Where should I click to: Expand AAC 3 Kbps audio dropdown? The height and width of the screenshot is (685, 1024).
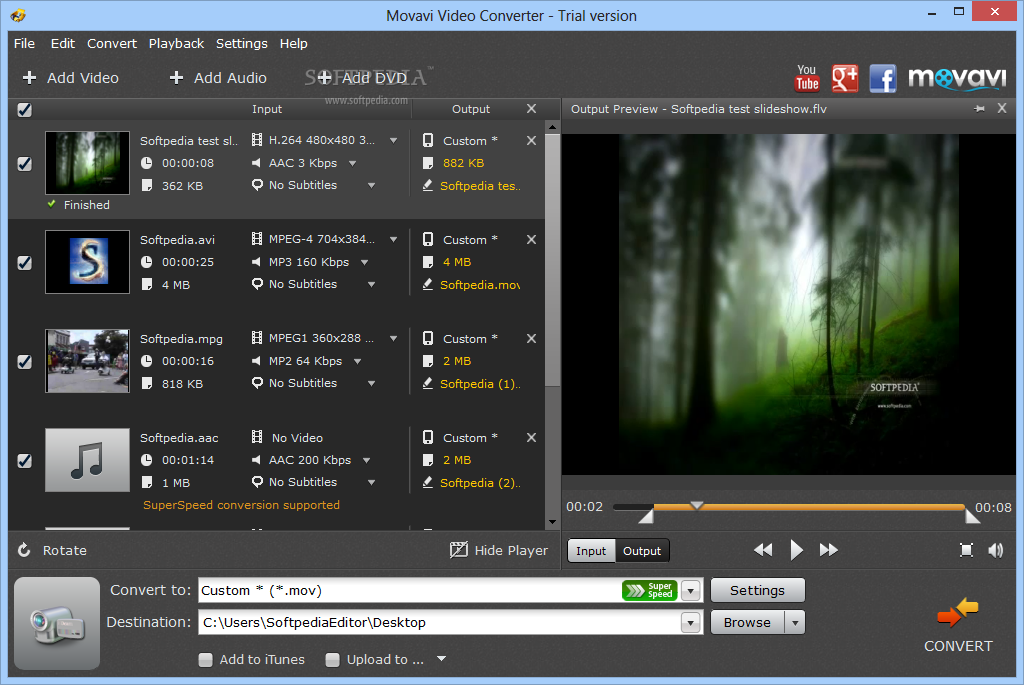[x=353, y=163]
